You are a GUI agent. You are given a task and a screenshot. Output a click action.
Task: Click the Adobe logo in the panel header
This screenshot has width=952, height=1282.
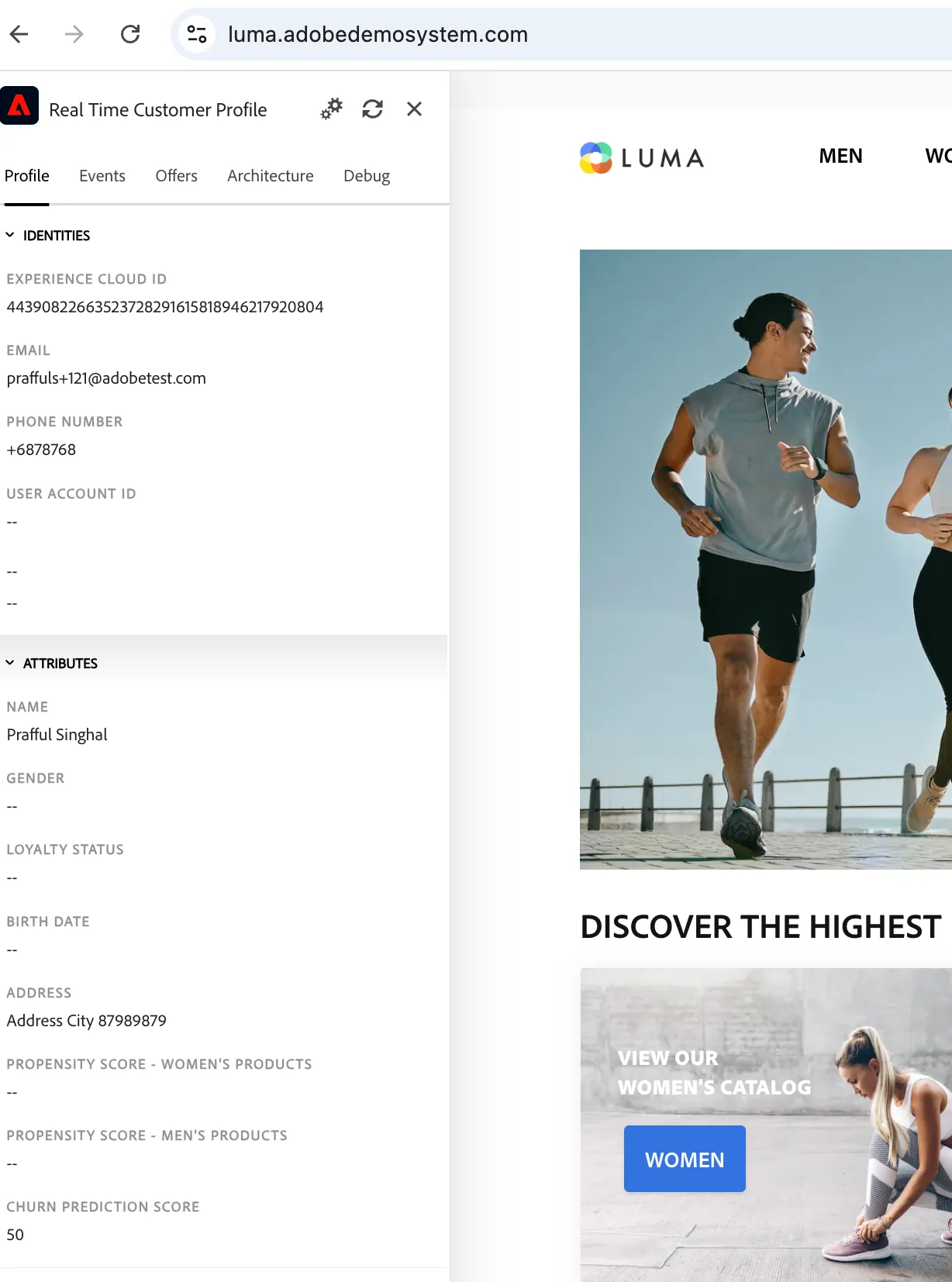(19, 106)
